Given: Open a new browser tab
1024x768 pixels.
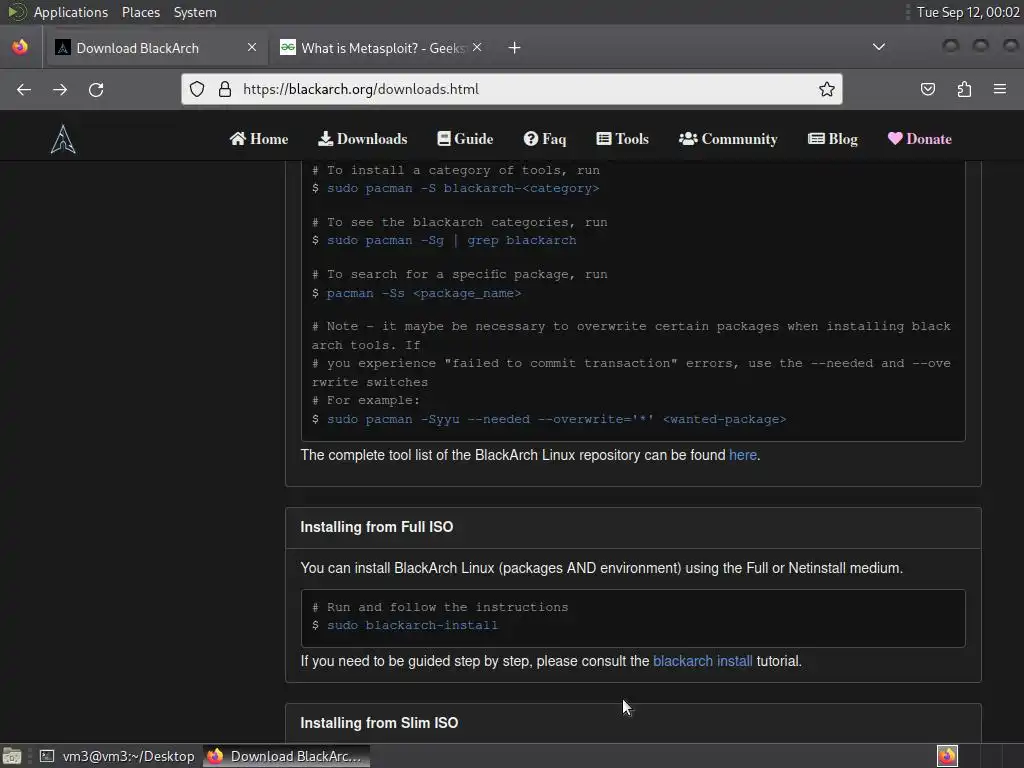Looking at the screenshot, I should (515, 48).
